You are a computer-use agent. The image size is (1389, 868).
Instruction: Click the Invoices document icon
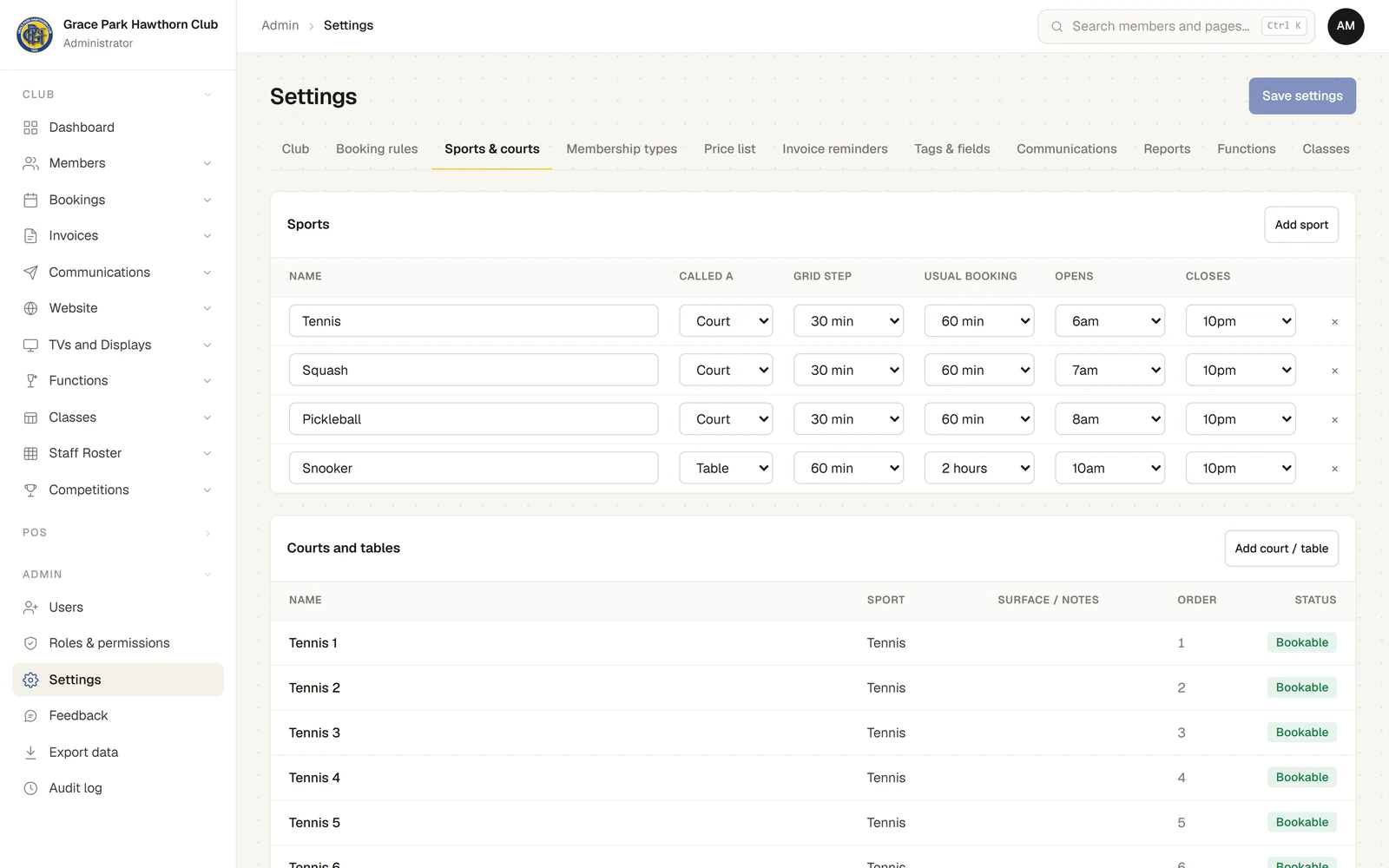(30, 236)
